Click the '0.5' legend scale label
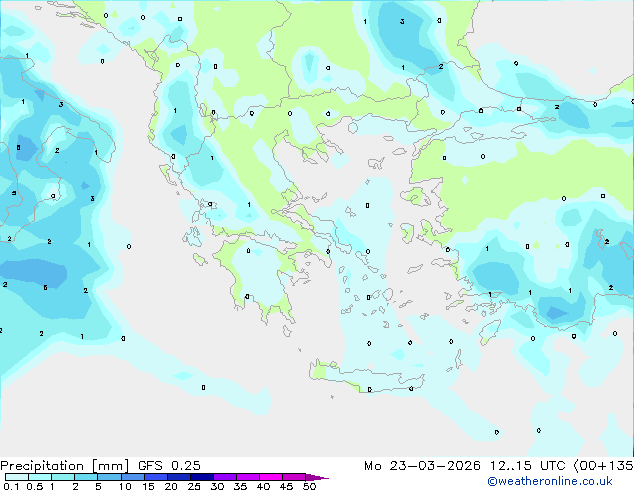The image size is (634, 490). tap(35, 486)
